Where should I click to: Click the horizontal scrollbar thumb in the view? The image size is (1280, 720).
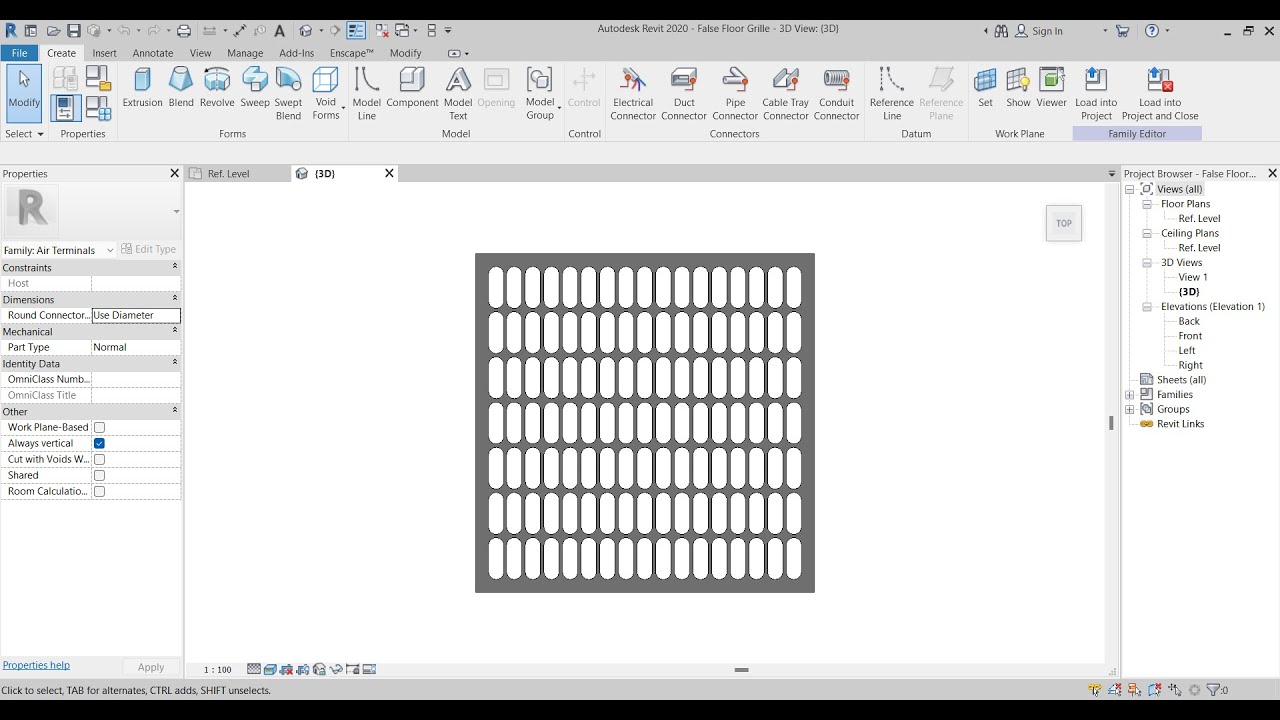tap(741, 669)
